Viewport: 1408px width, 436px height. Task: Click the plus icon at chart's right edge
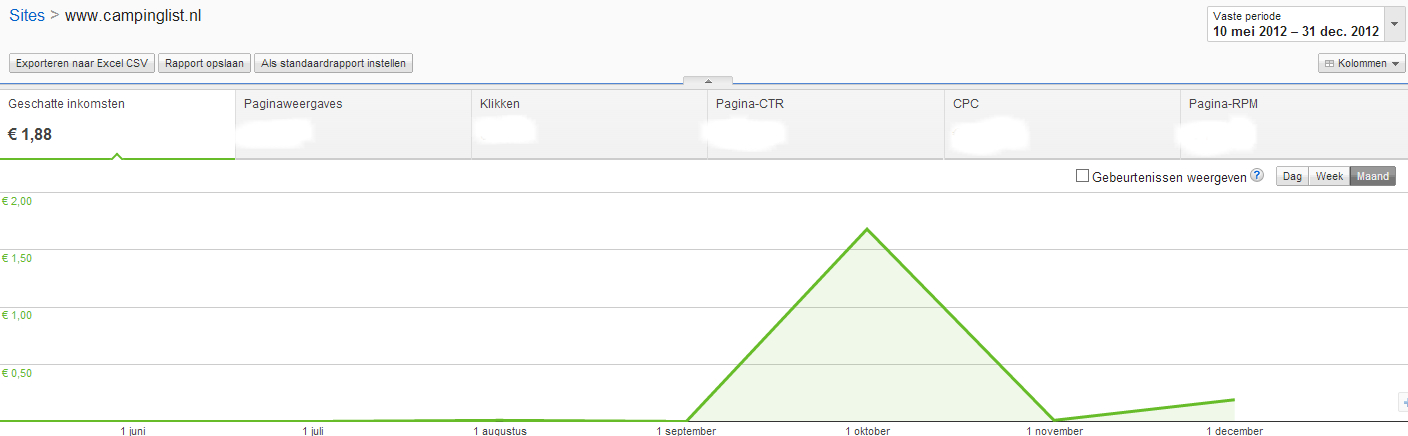1402,402
